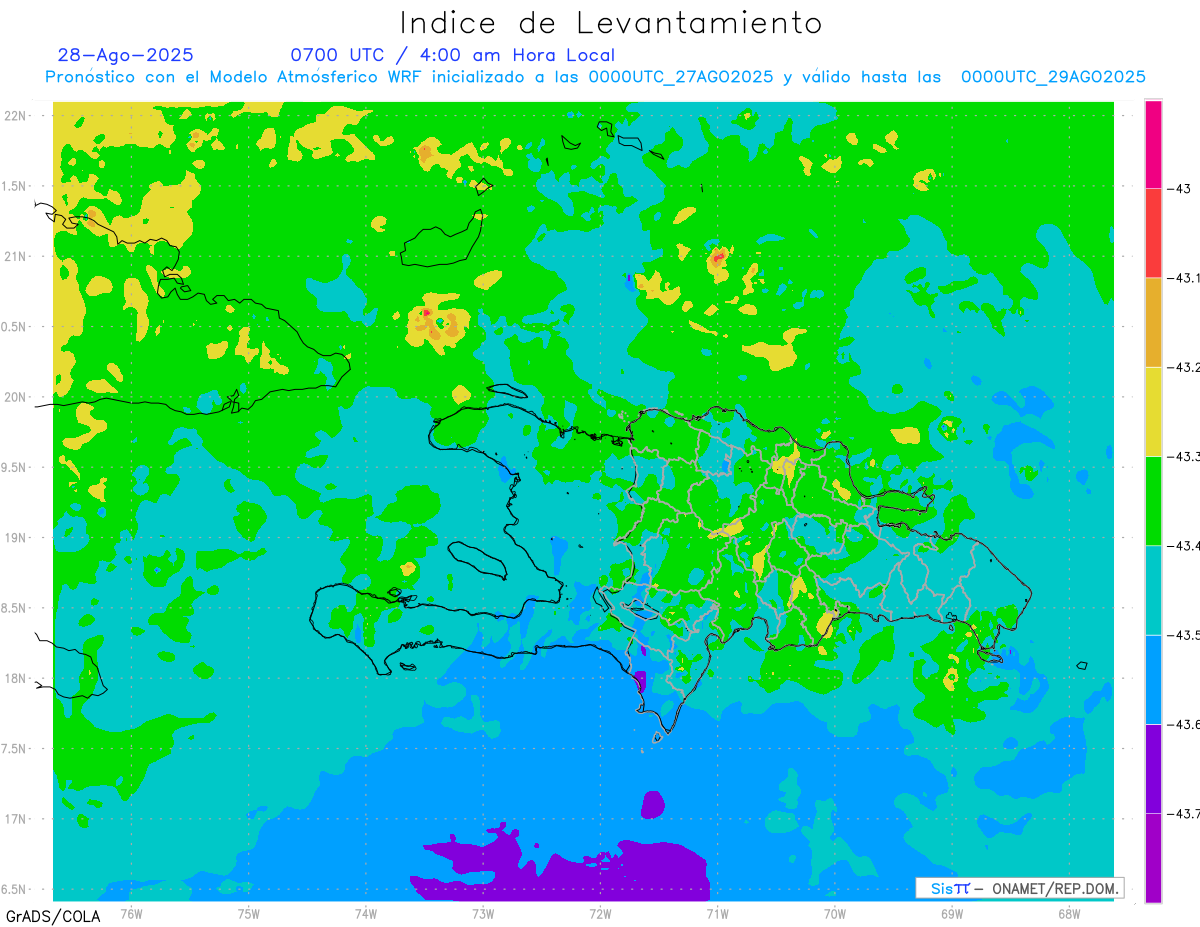Image resolution: width=1200 pixels, height=927 pixels.
Task: Pick the orange colorbar segment
Action: tap(1153, 322)
